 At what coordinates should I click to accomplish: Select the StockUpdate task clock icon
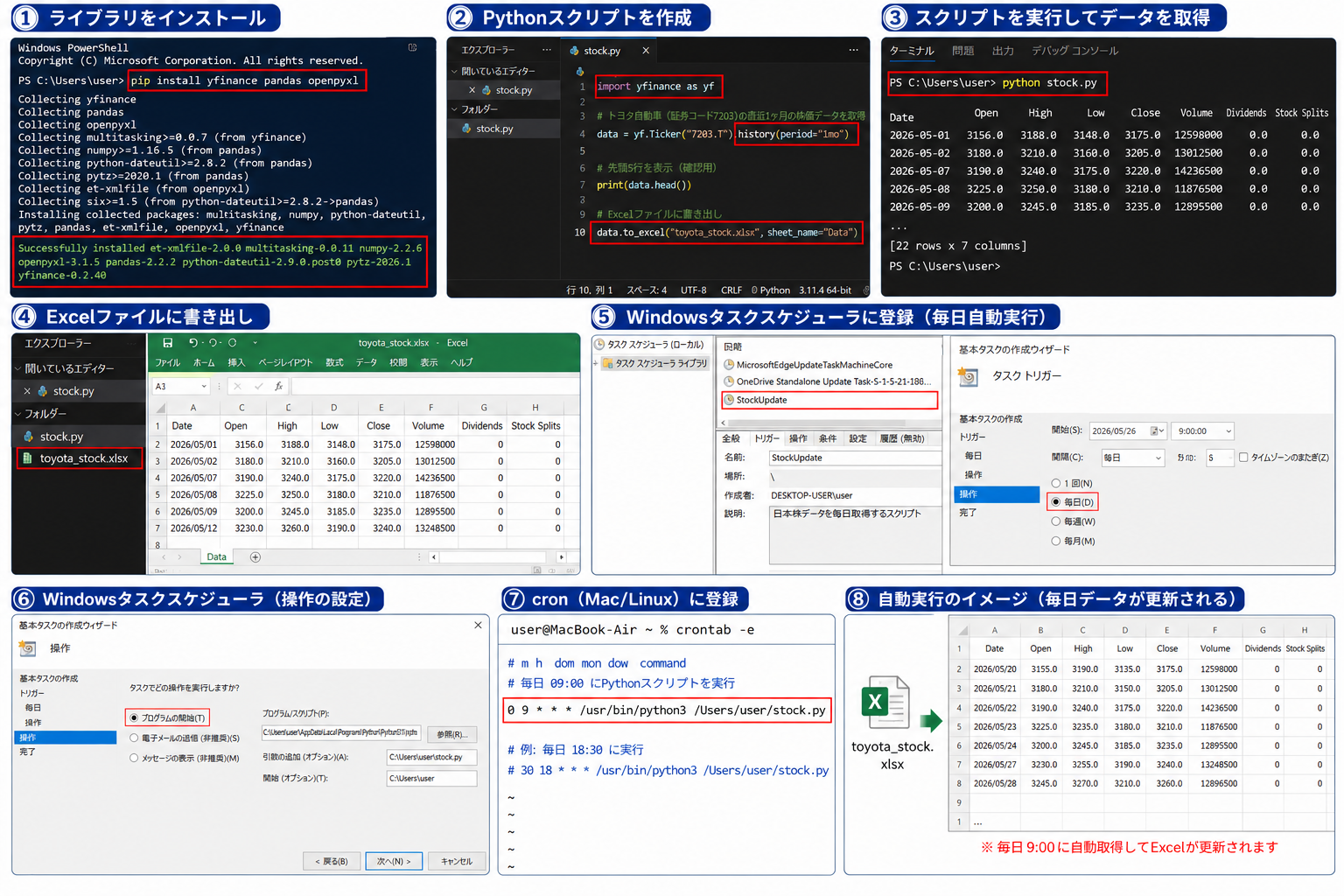click(x=728, y=400)
